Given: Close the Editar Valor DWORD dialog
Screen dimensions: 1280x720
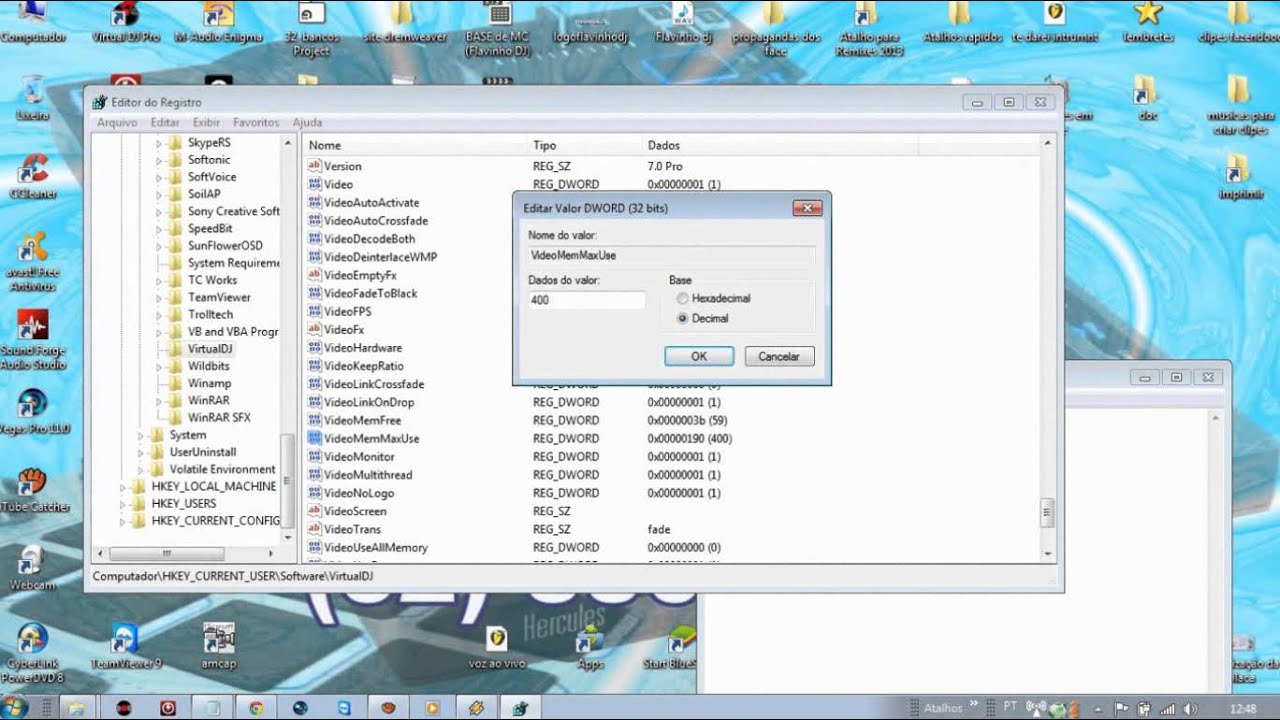Looking at the screenshot, I should point(807,208).
